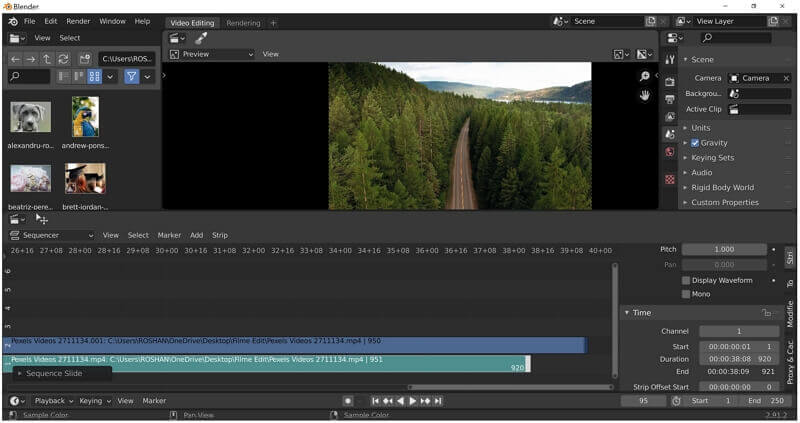Jump to the start frame
The height and width of the screenshot is (423, 800).
tap(376, 401)
